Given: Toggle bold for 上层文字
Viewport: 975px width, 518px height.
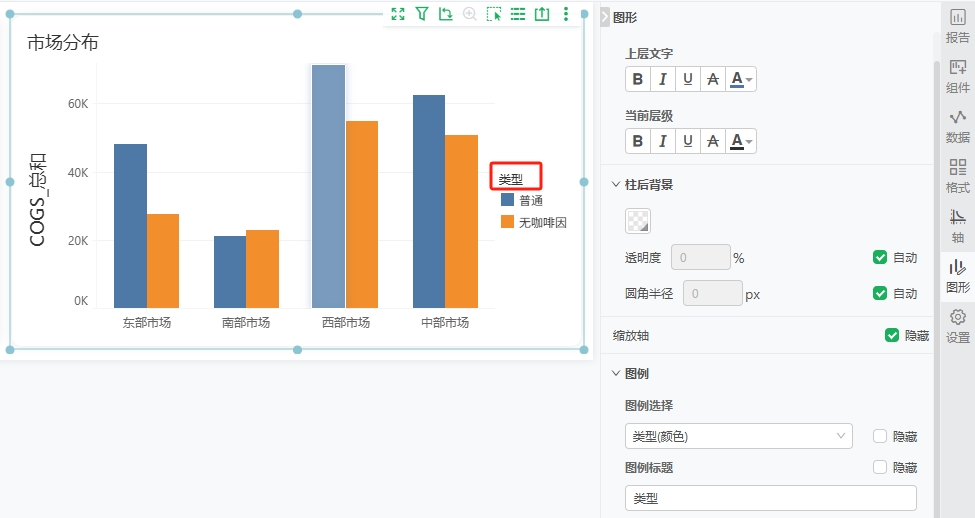Looking at the screenshot, I should pyautogui.click(x=638, y=79).
